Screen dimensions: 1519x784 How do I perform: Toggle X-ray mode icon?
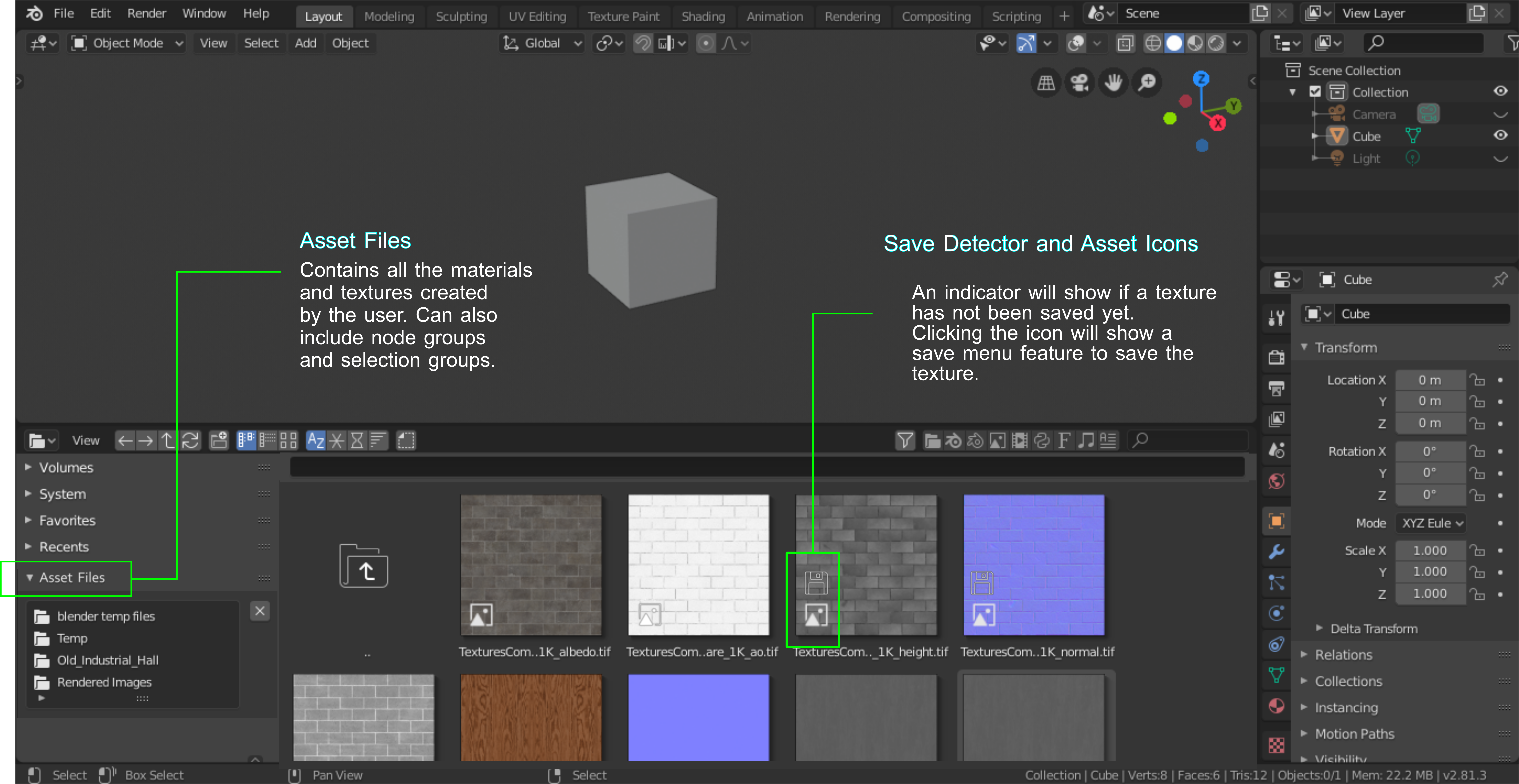[1125, 43]
